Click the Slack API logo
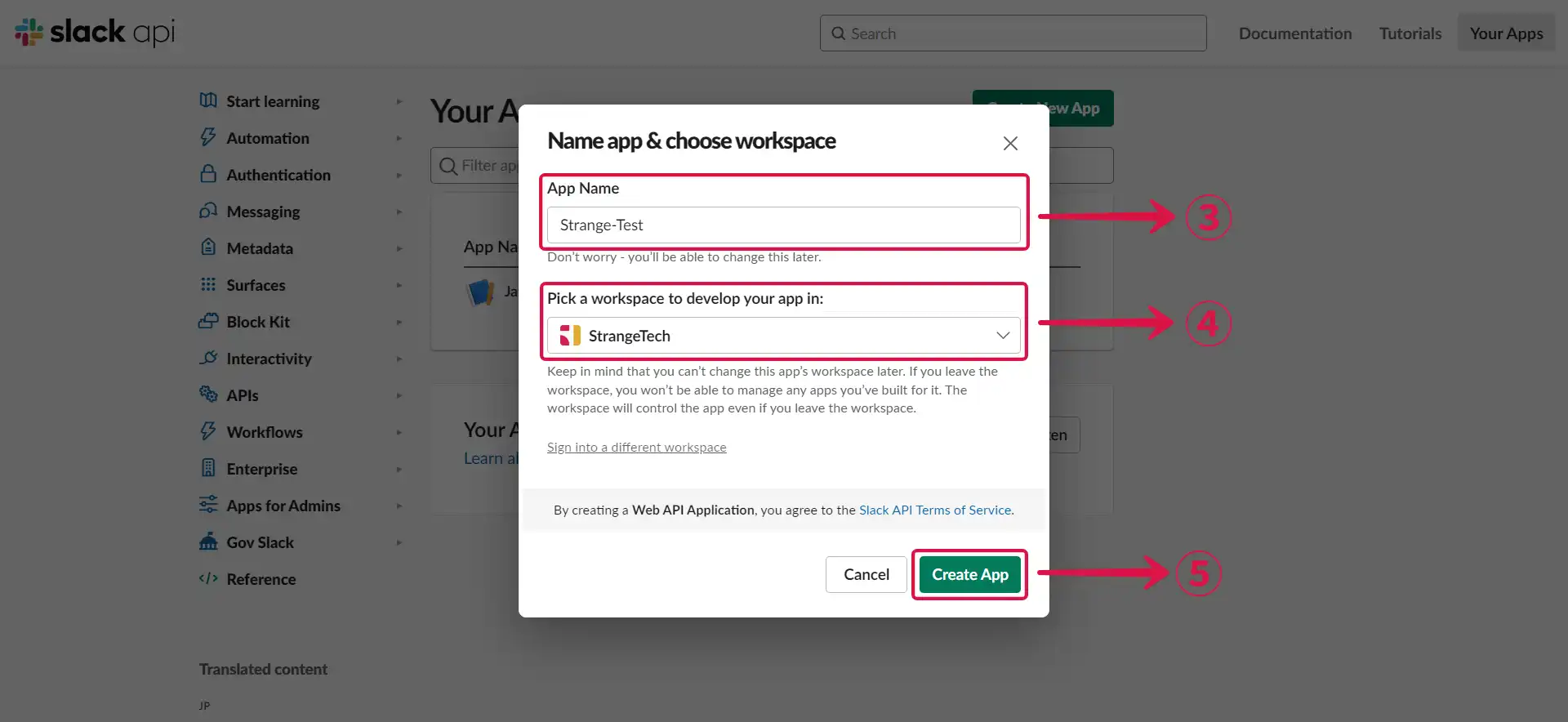The width and height of the screenshot is (1568, 722). point(95,32)
